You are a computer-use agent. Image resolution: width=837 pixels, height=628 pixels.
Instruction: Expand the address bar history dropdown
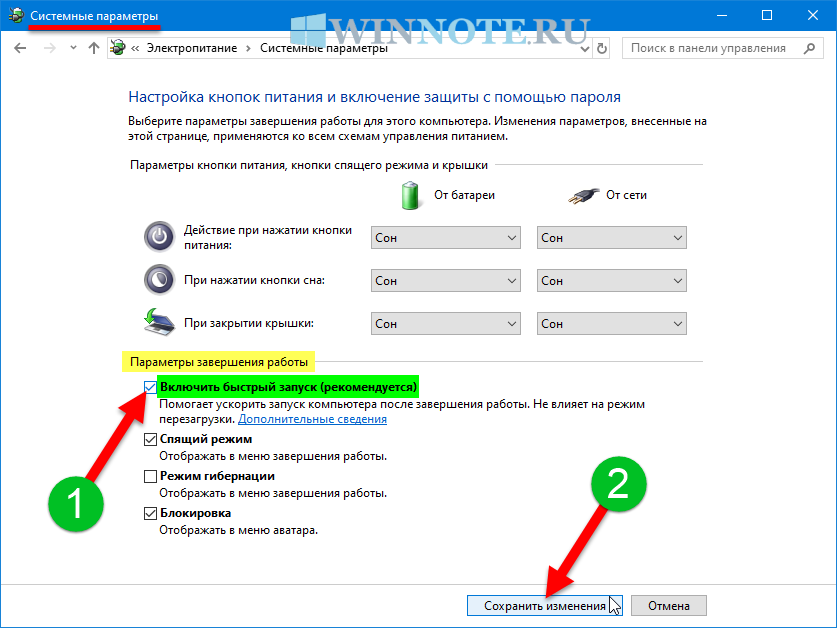[x=585, y=49]
